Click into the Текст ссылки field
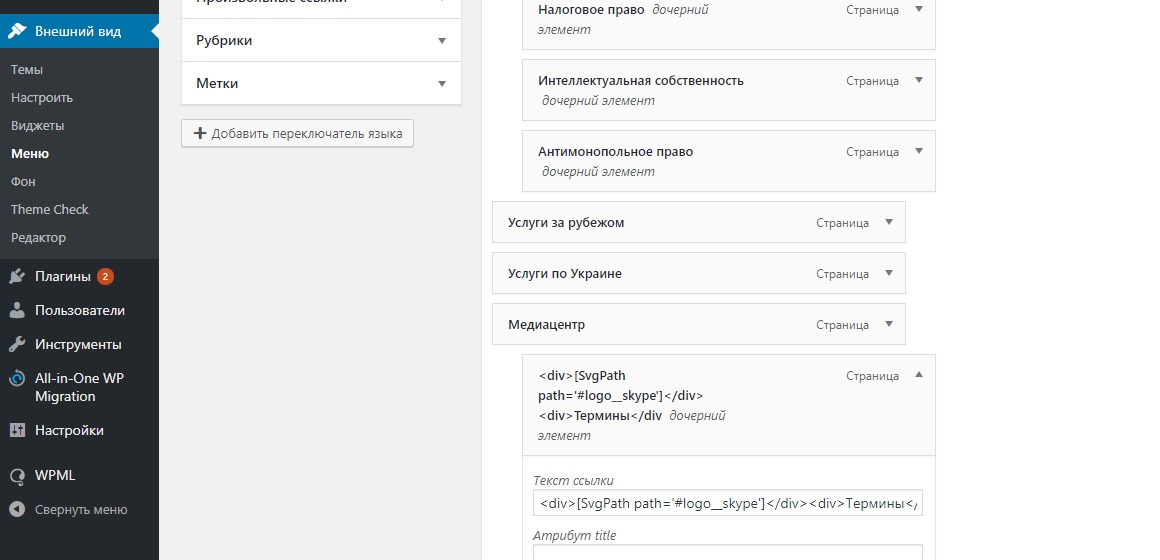This screenshot has width=1160, height=560. (x=727, y=503)
